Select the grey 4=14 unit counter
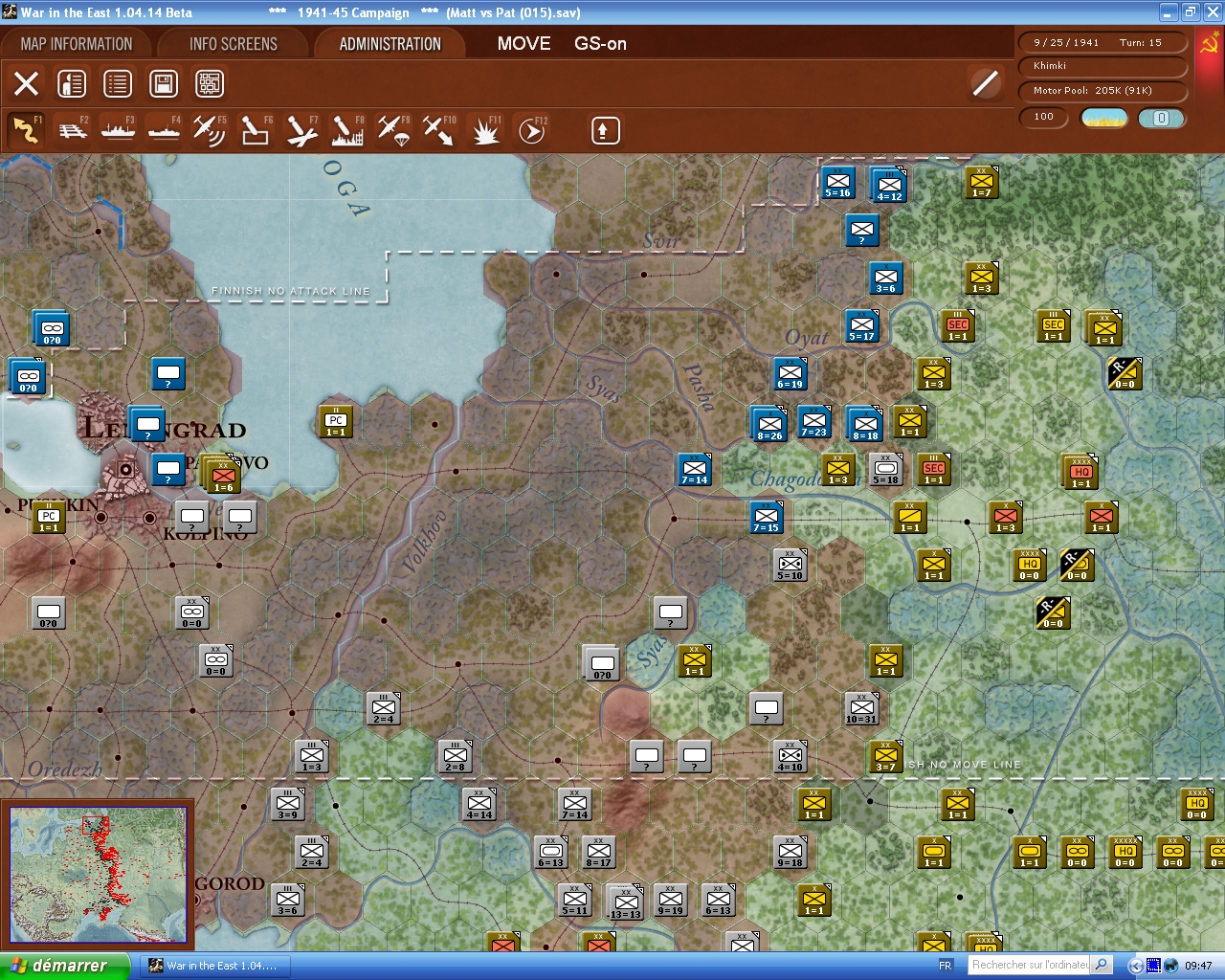1225x980 pixels. click(479, 804)
